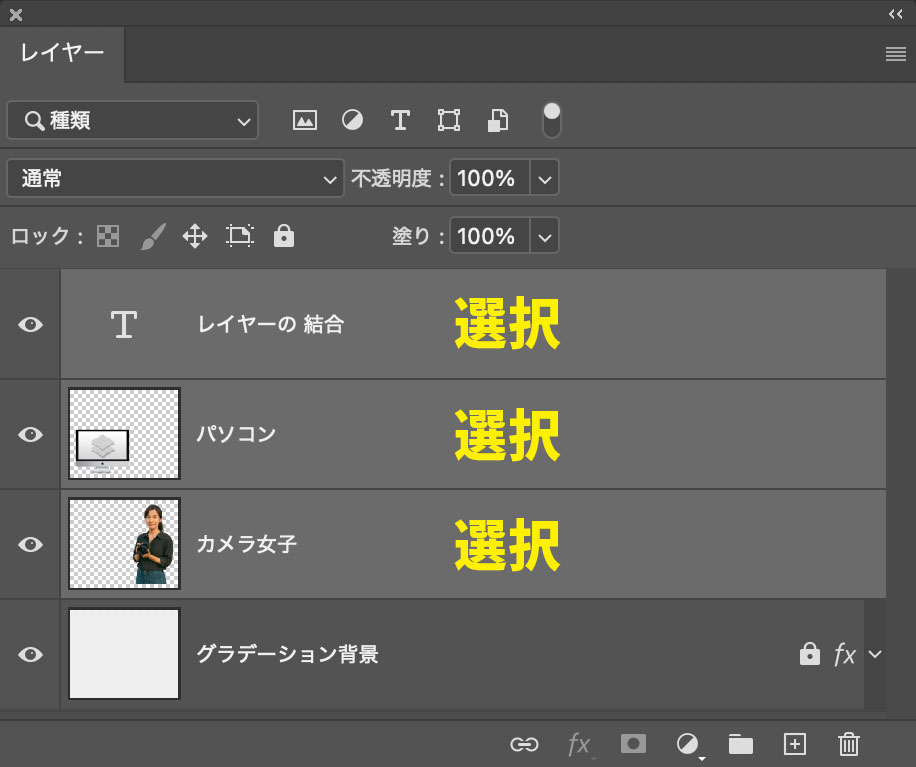Open the 種類 filter type dropdown
This screenshot has height=767, width=916.
point(133,120)
